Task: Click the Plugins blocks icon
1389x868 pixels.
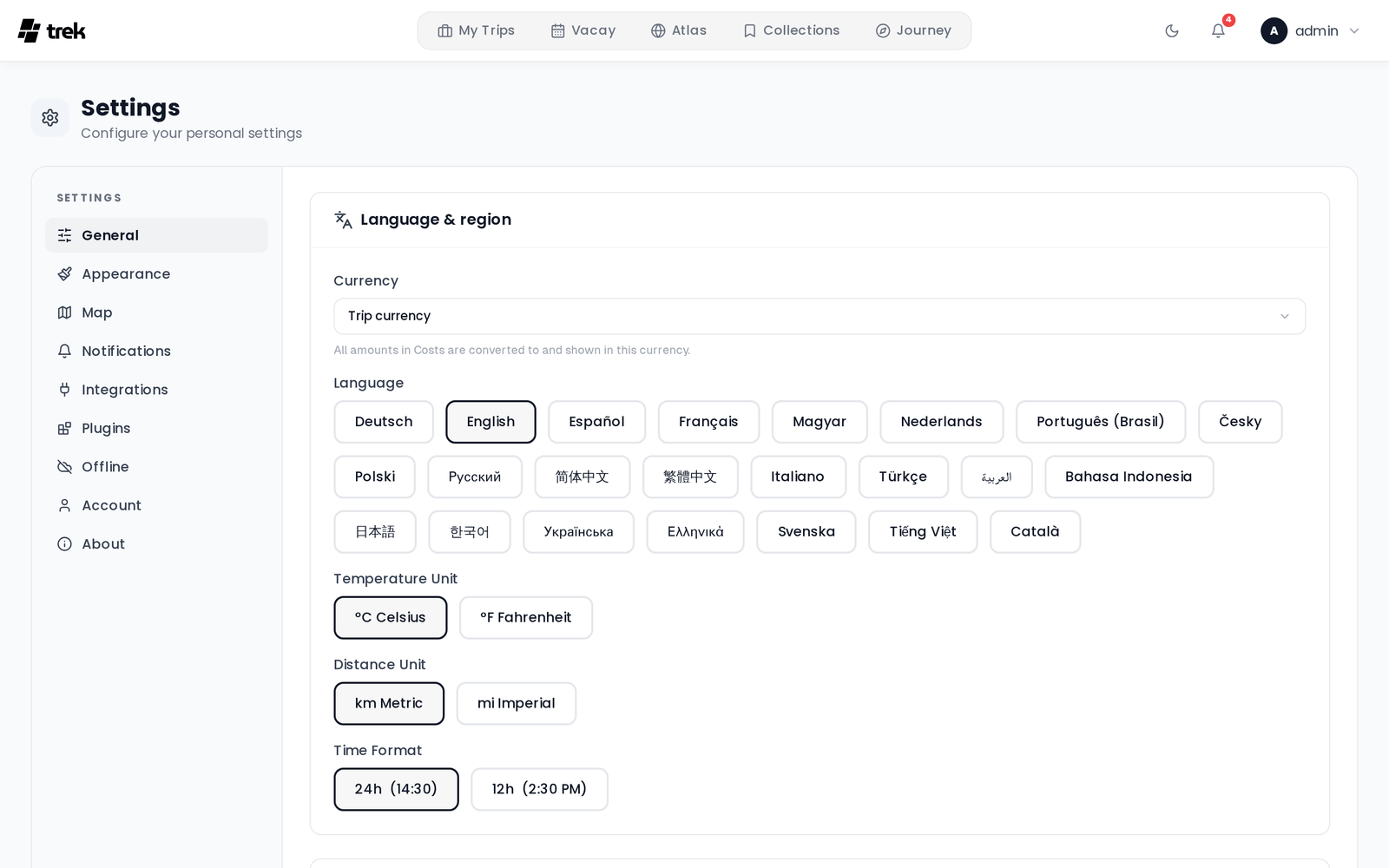Action: tap(64, 429)
